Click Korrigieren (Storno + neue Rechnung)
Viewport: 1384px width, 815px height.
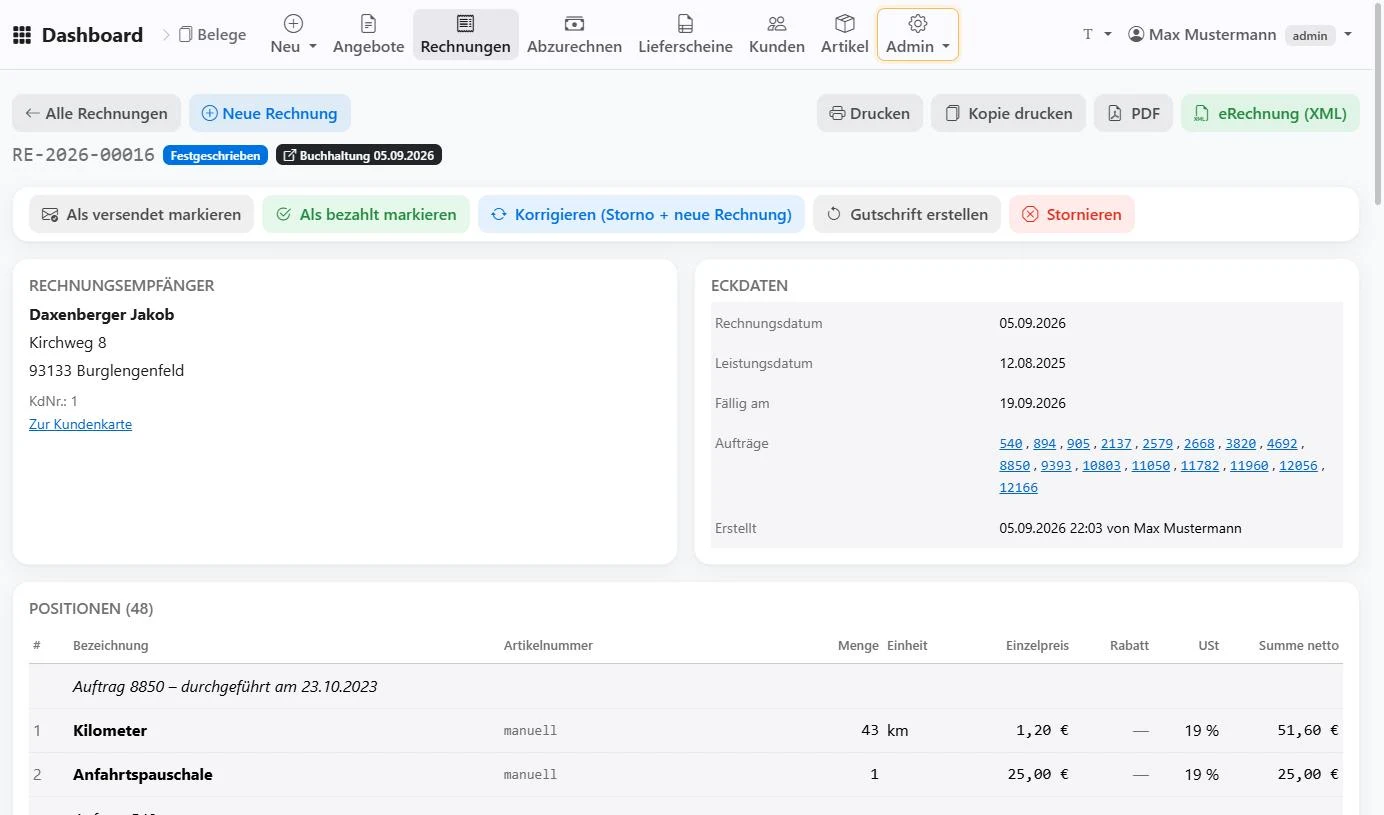tap(641, 214)
